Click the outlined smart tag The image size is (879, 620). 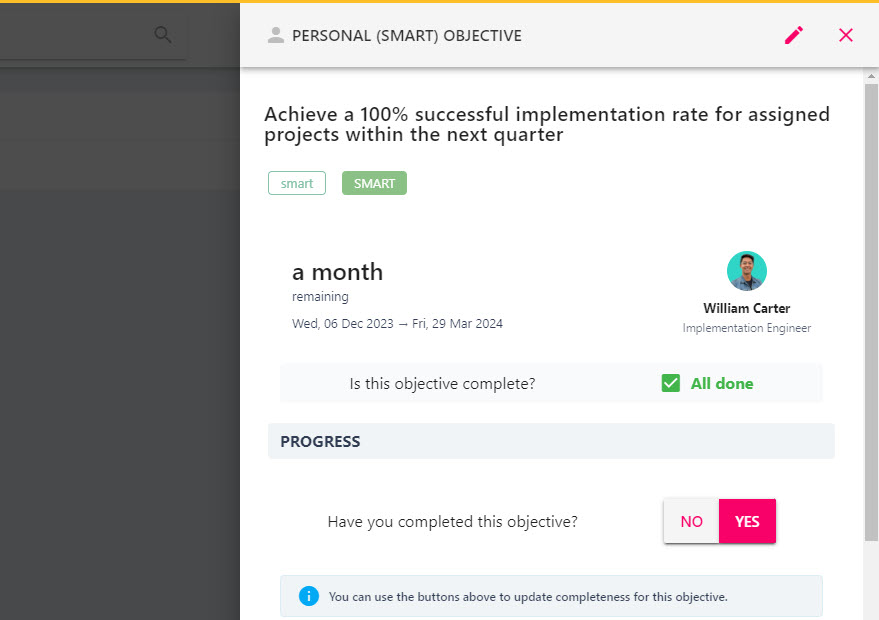tap(297, 183)
